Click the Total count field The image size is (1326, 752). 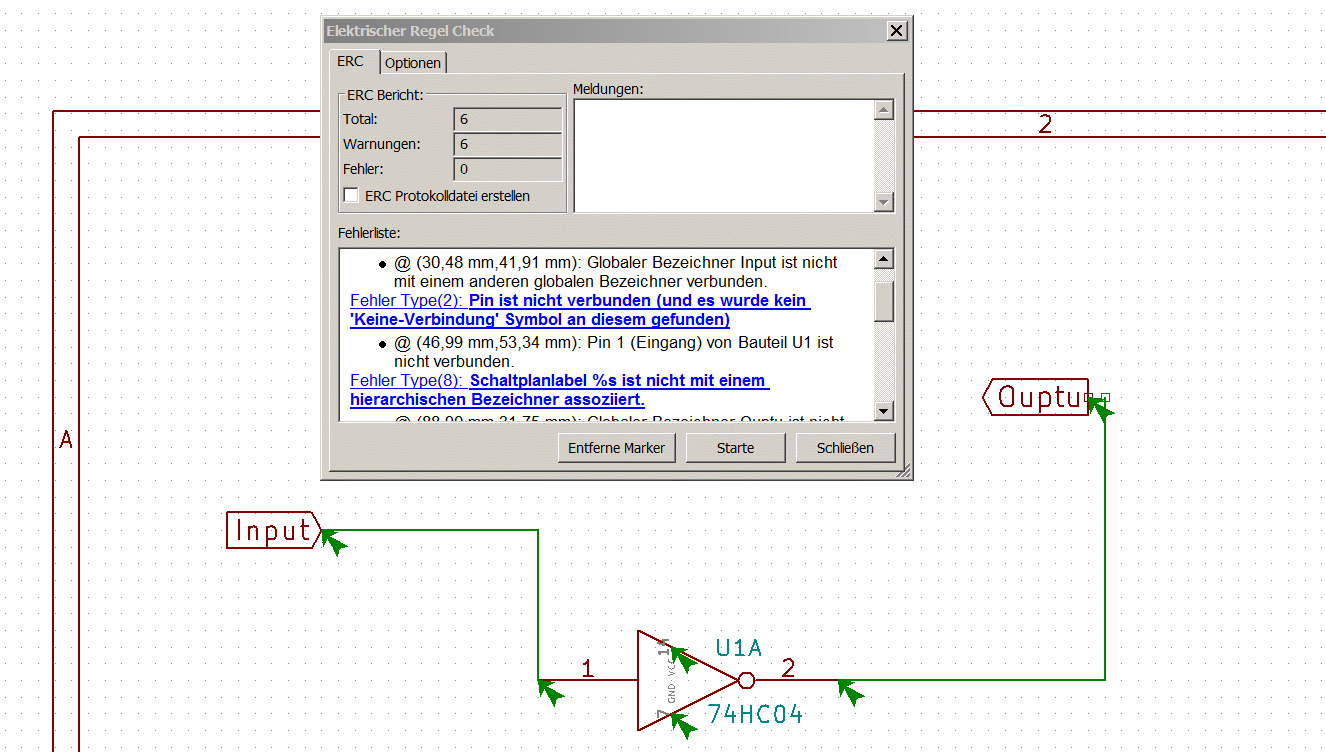[x=508, y=119]
